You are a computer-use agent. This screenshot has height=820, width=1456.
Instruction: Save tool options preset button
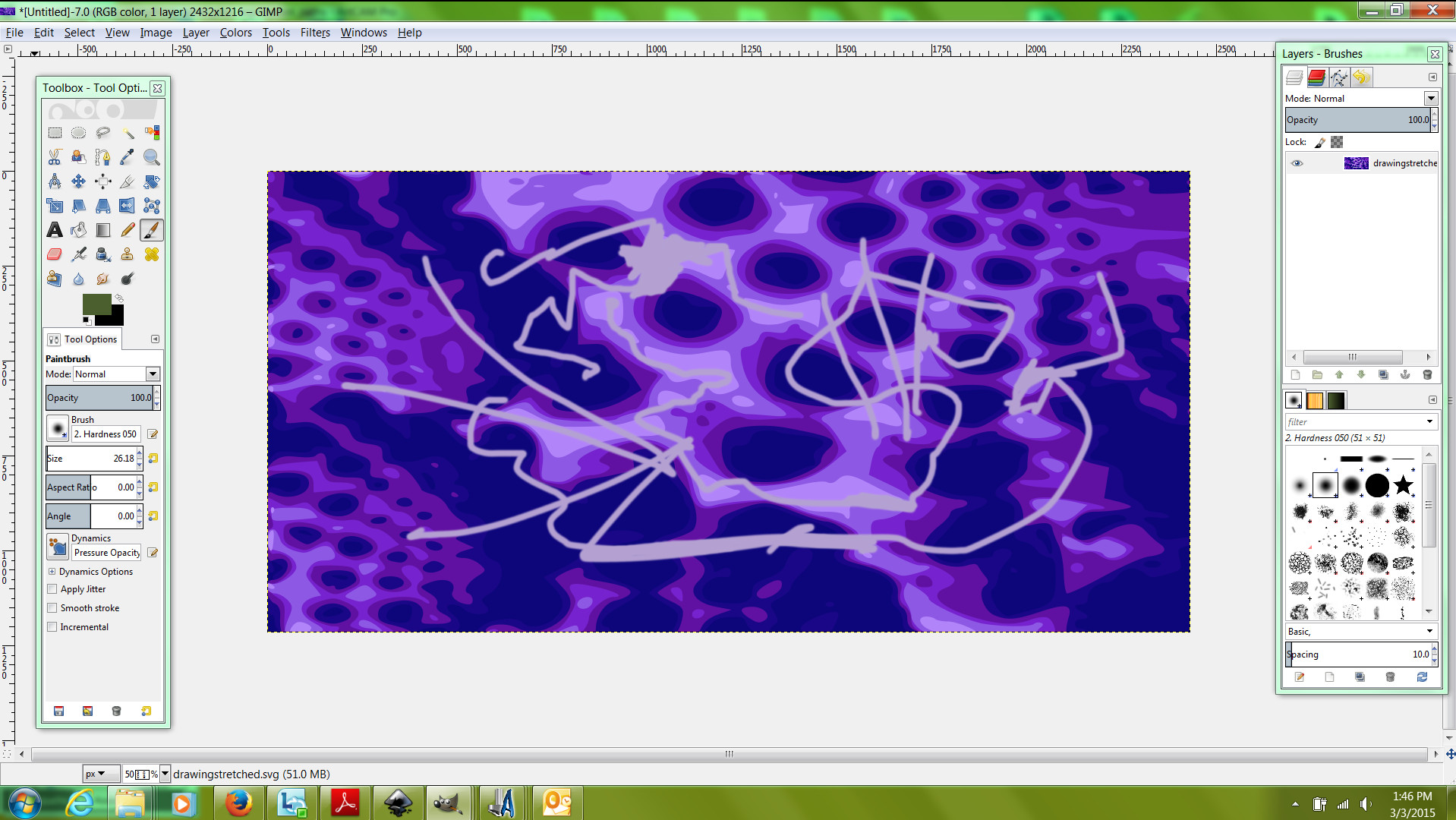click(58, 711)
